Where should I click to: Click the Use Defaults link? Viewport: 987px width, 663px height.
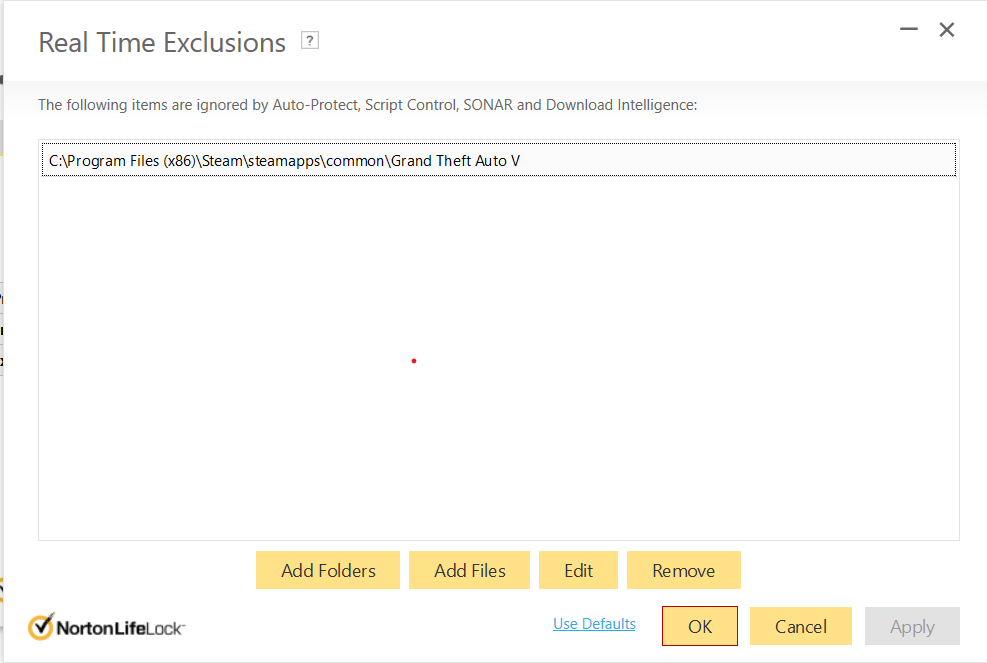[x=594, y=624]
